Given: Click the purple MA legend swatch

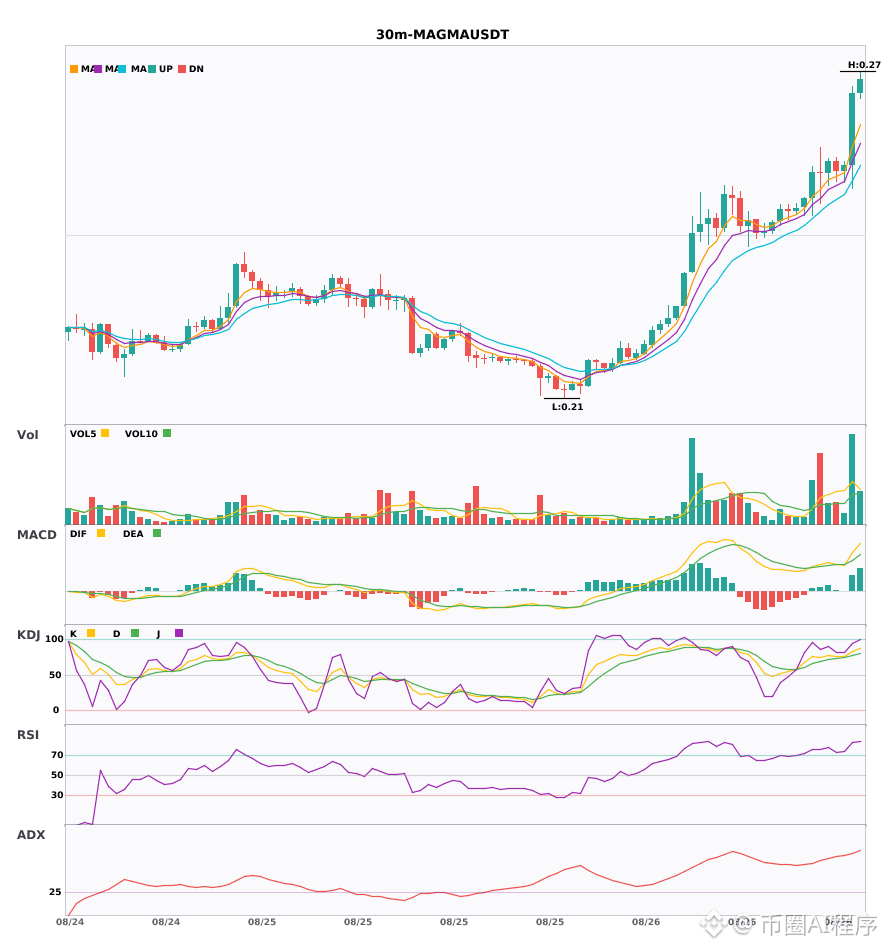Looking at the screenshot, I should [98, 69].
